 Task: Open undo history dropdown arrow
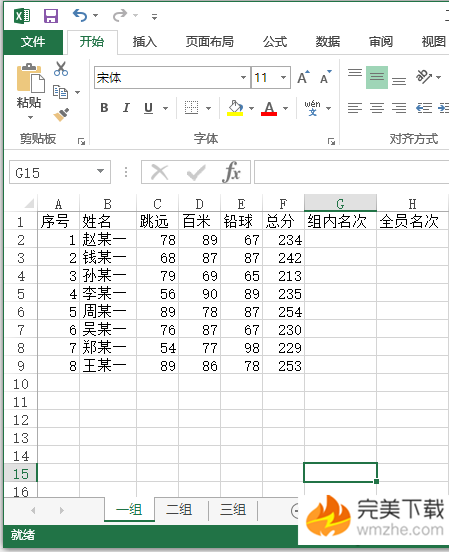point(95,15)
